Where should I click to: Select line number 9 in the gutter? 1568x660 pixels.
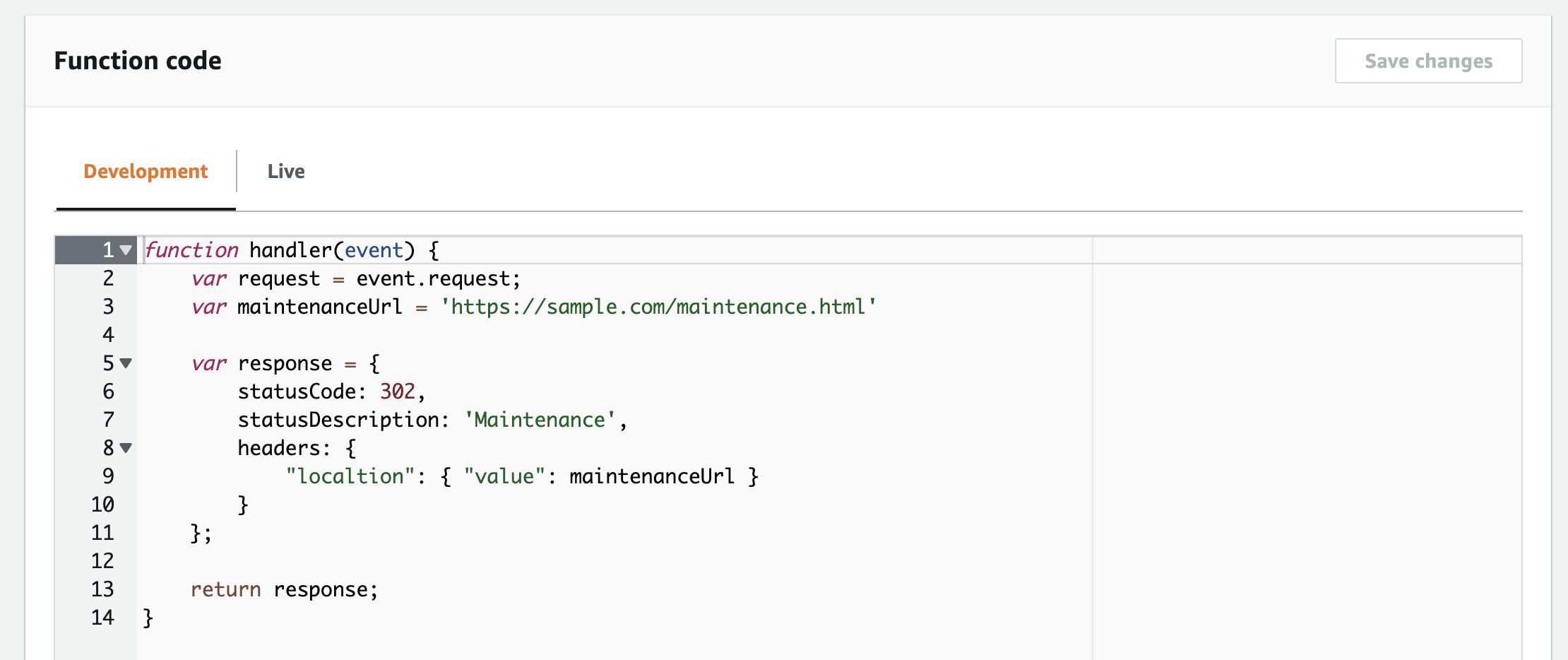(x=106, y=476)
